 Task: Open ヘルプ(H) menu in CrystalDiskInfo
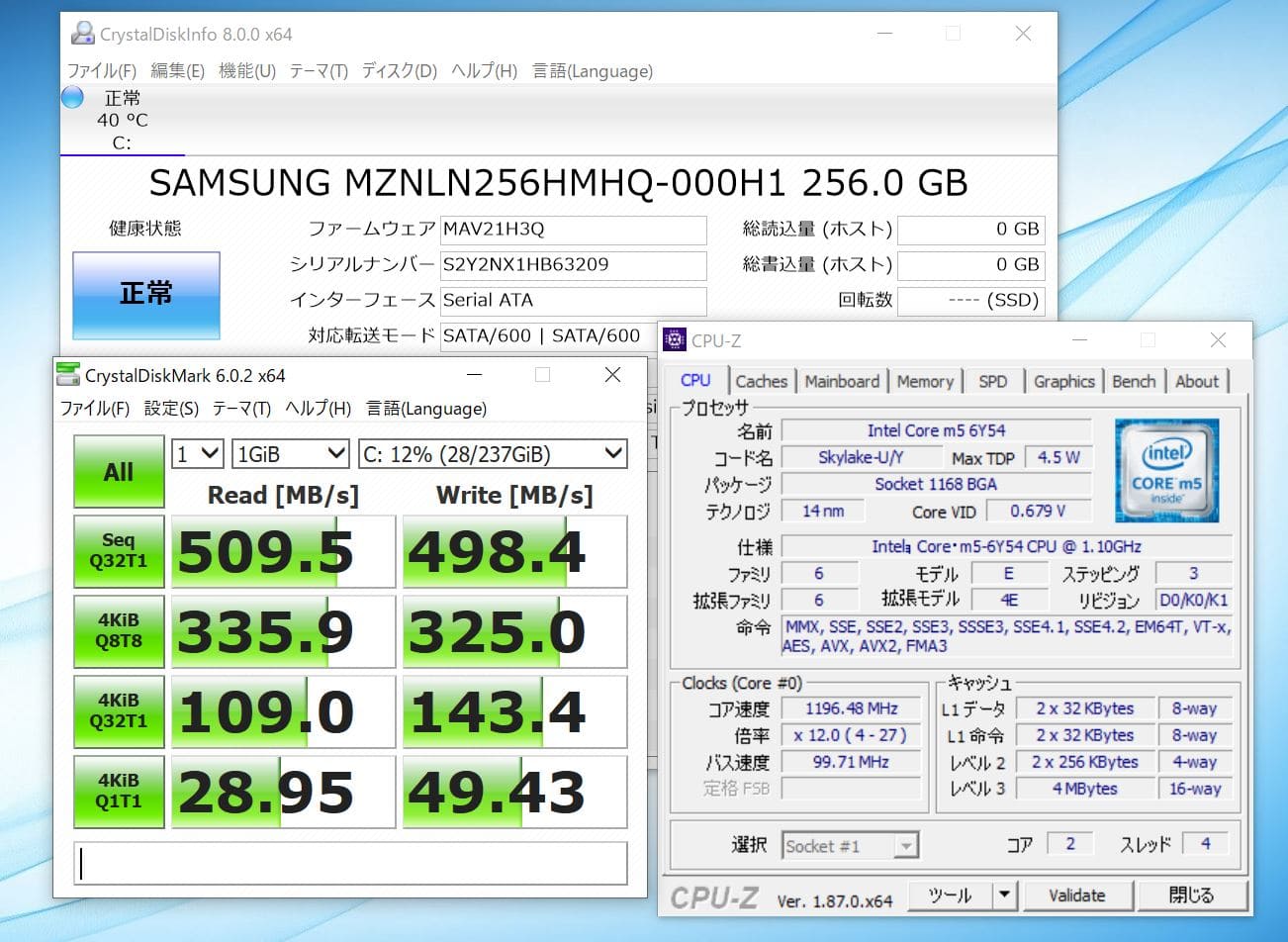(484, 70)
